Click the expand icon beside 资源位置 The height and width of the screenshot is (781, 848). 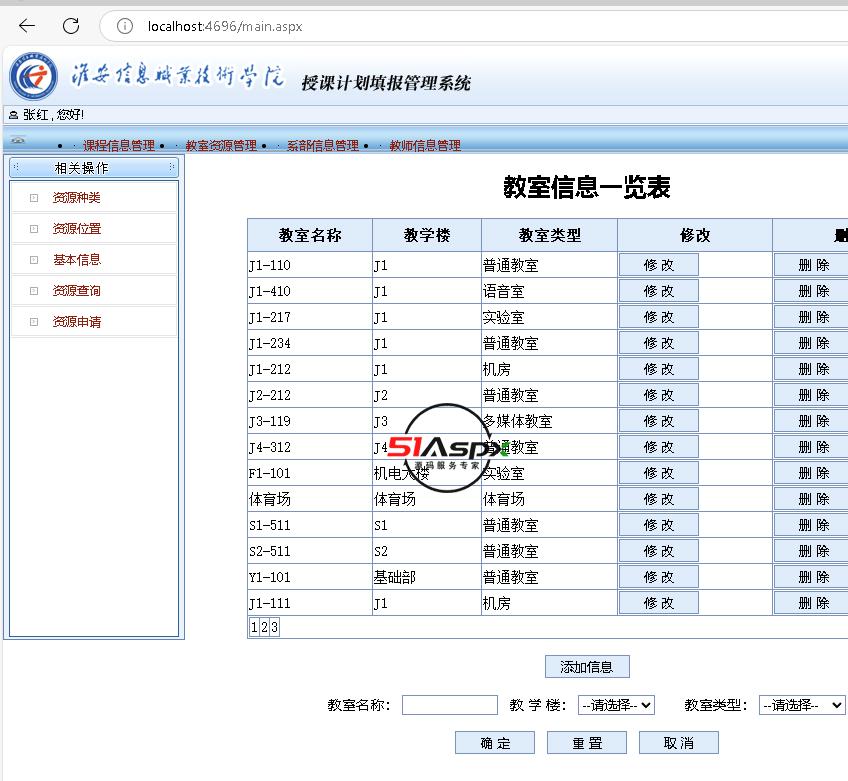click(x=34, y=229)
